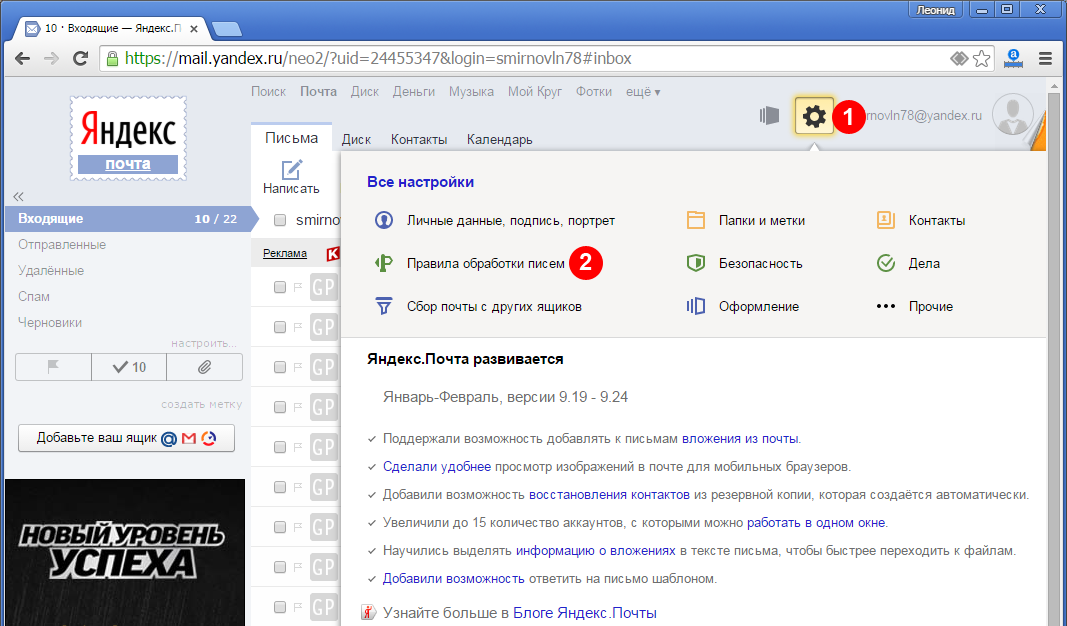Tick checkbox of first GP message

pyautogui.click(x=280, y=287)
